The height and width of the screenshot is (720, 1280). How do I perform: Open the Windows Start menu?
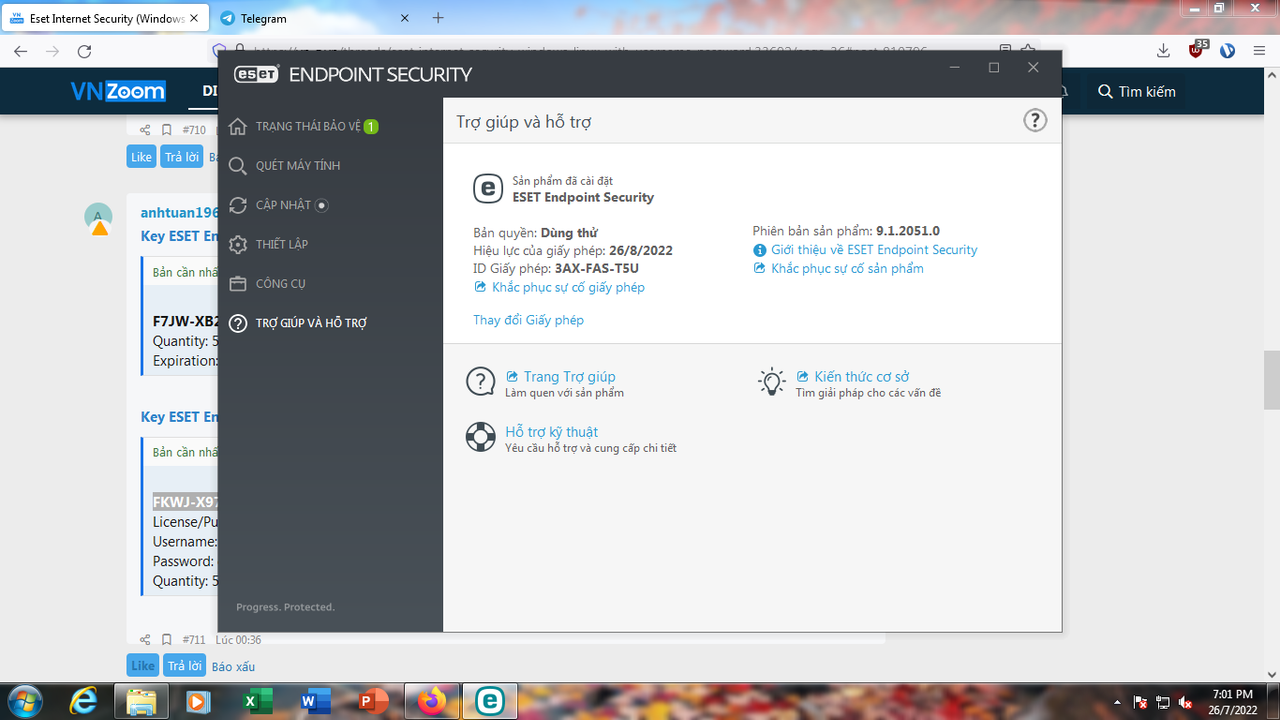(23, 701)
